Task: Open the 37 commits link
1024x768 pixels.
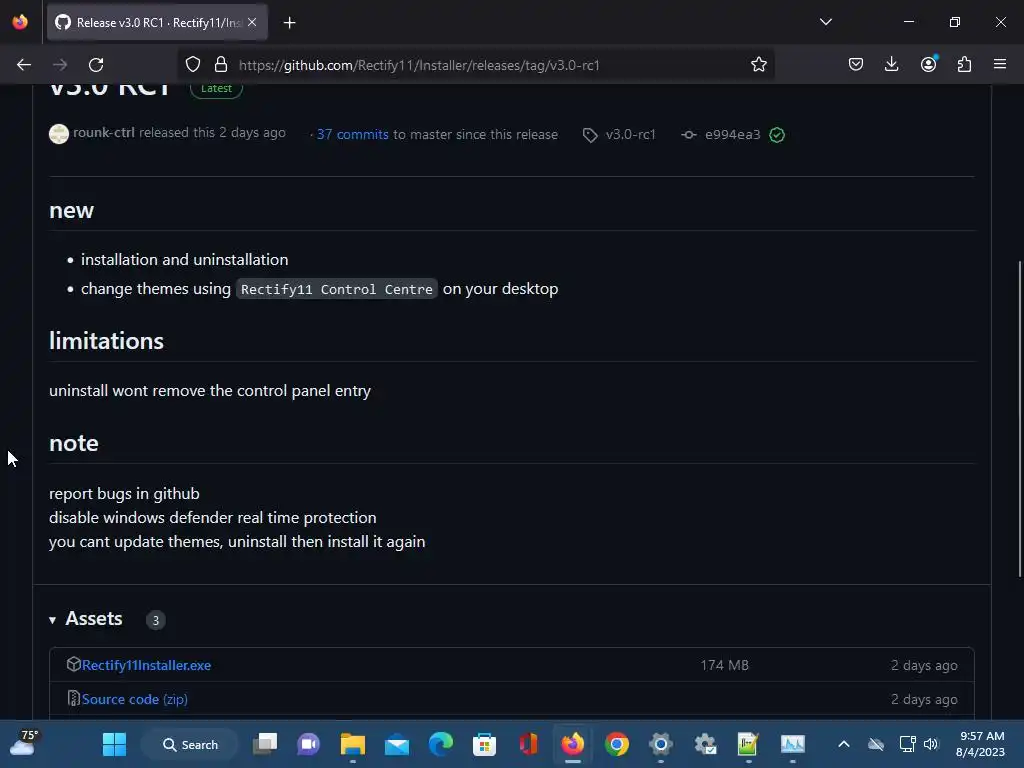Action: pos(353,135)
